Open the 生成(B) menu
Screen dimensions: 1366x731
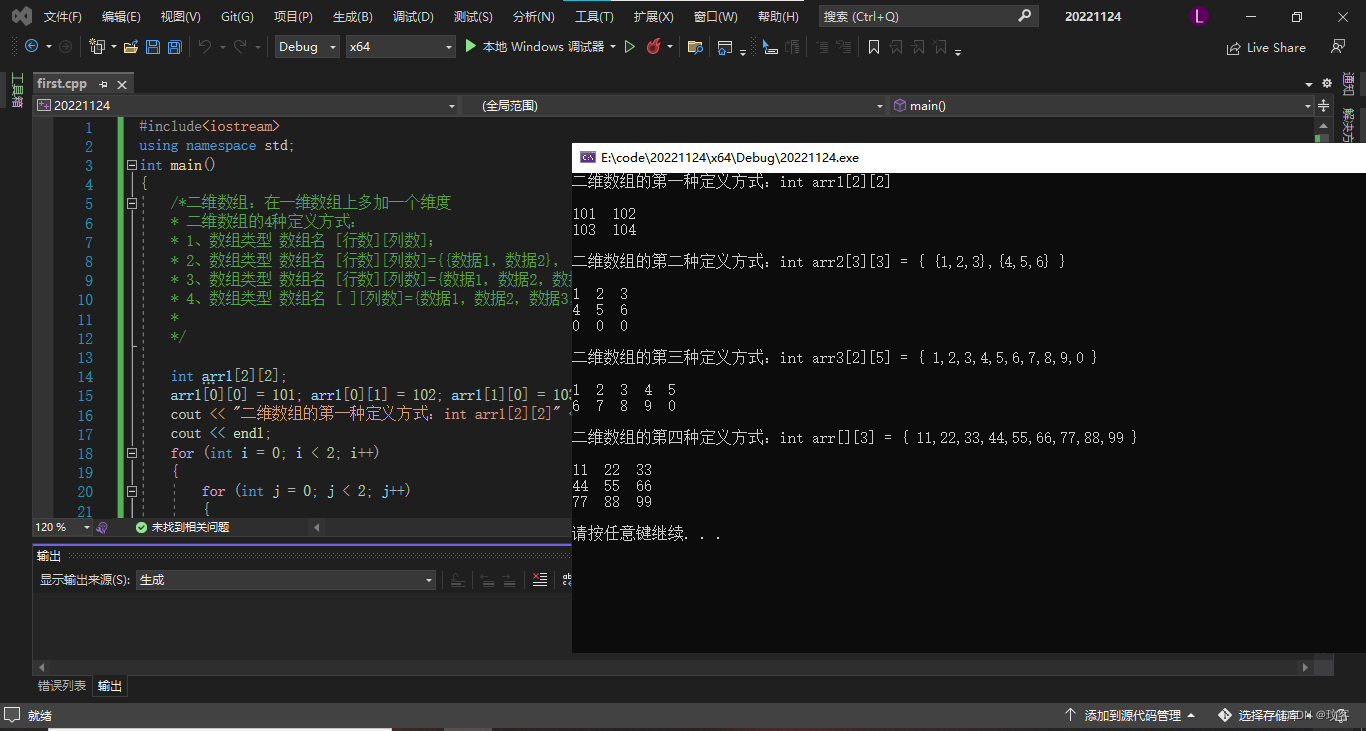tap(352, 16)
